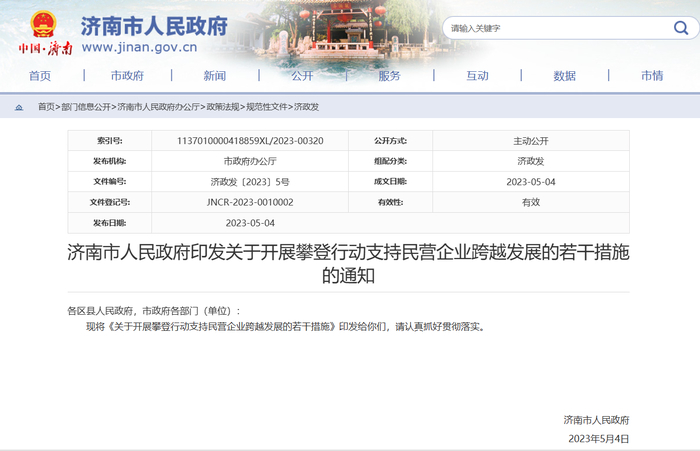Click the 文件编号 label cell
The width and height of the screenshot is (700, 451).
(x=110, y=182)
